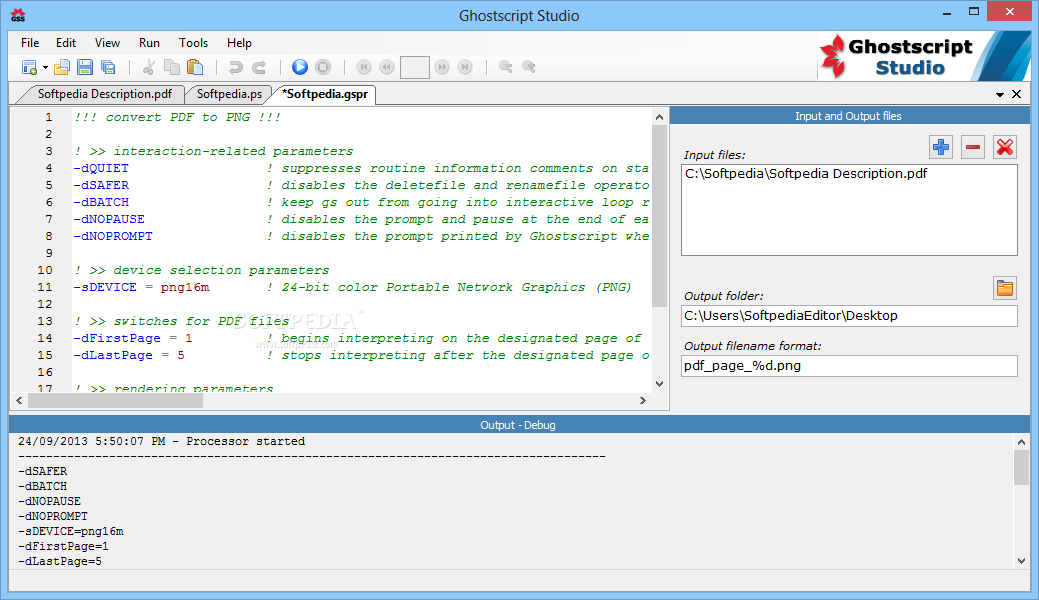The image size is (1039, 600).
Task: Click the Input and Output files header
Action: [848, 116]
